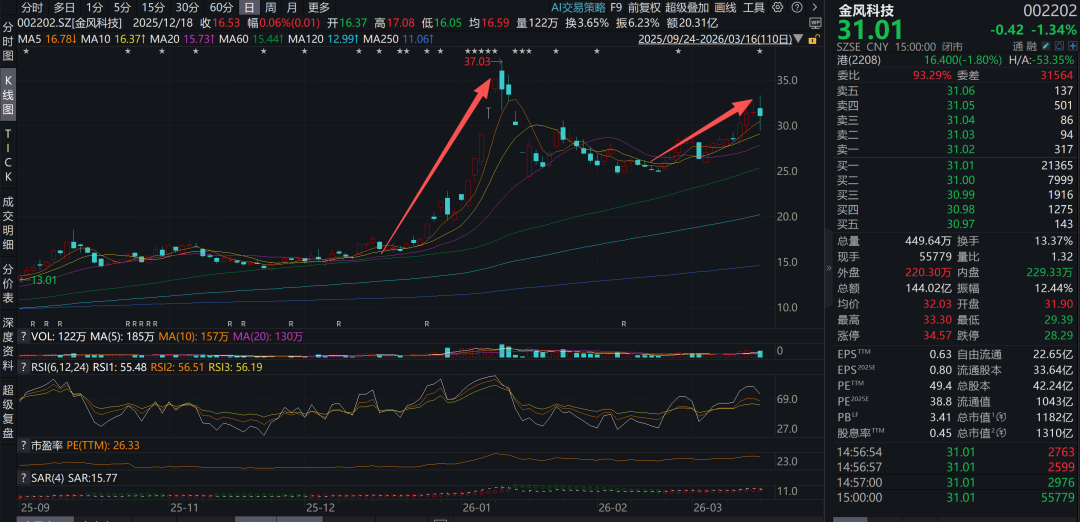Click the pencil note icon beside 通融
This screenshot has height=522, width=1080.
(1047, 47)
